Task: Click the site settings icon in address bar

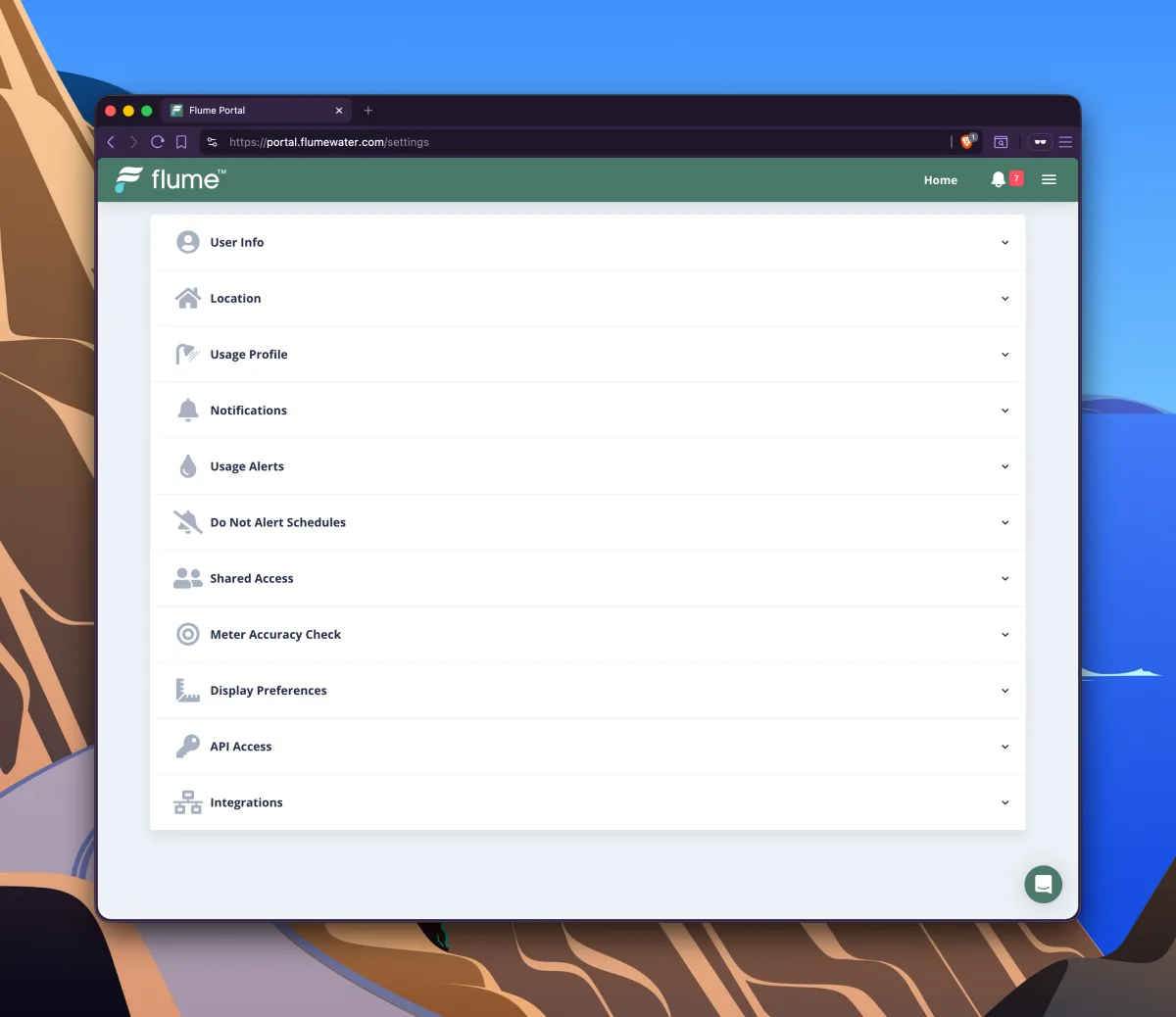Action: 213,142
